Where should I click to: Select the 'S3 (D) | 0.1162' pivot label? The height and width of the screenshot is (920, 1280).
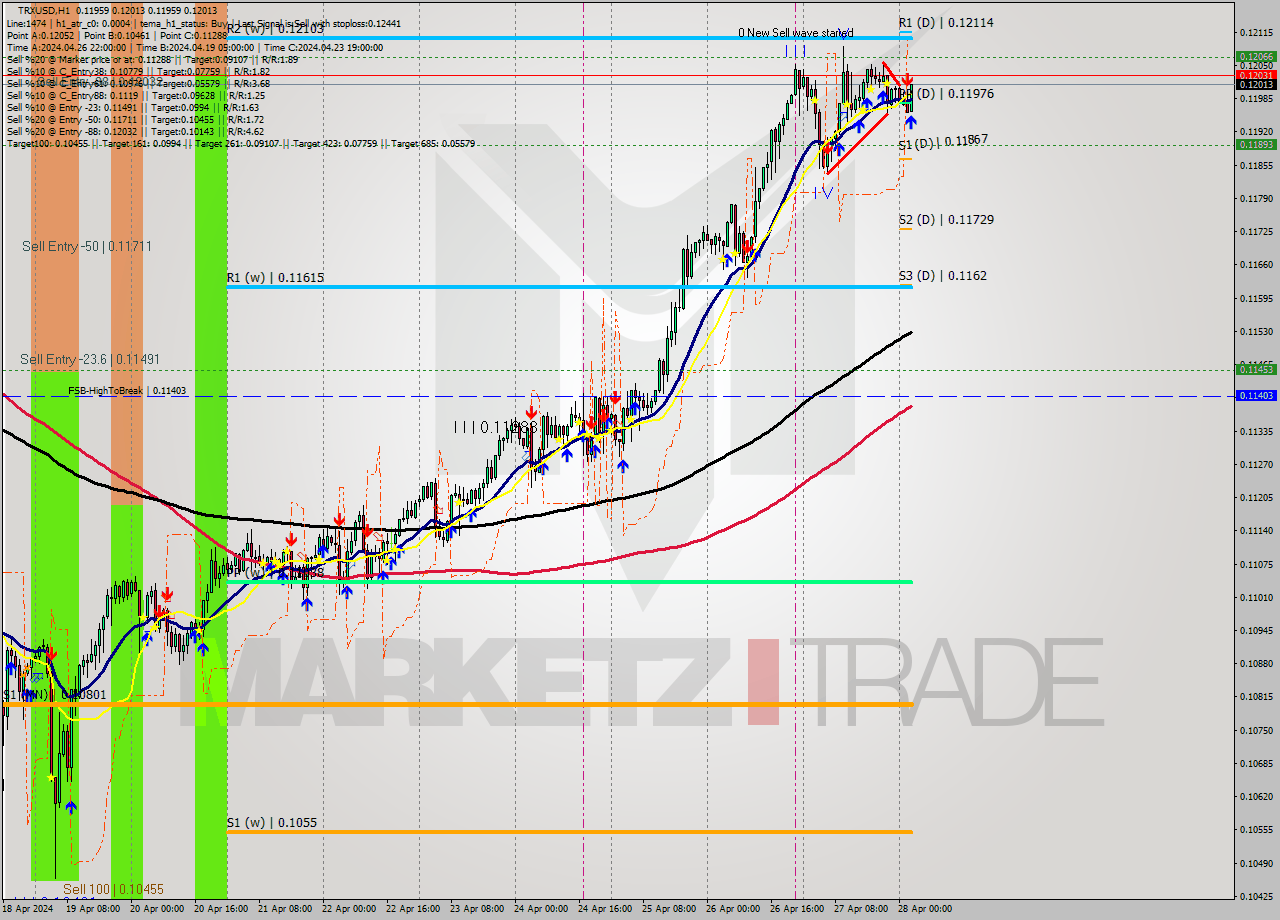tap(942, 275)
